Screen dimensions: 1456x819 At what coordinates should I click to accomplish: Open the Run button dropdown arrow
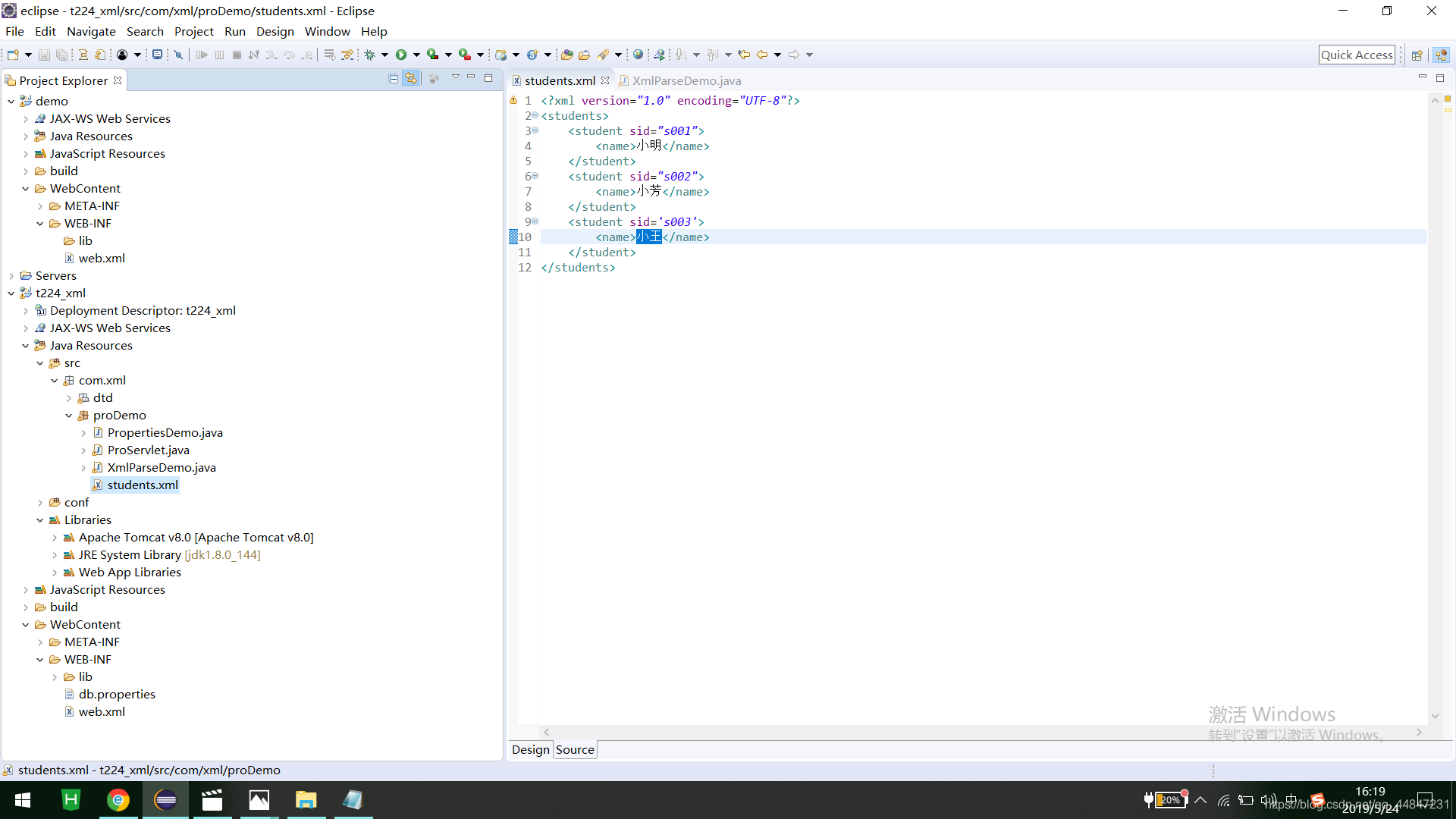coord(416,55)
